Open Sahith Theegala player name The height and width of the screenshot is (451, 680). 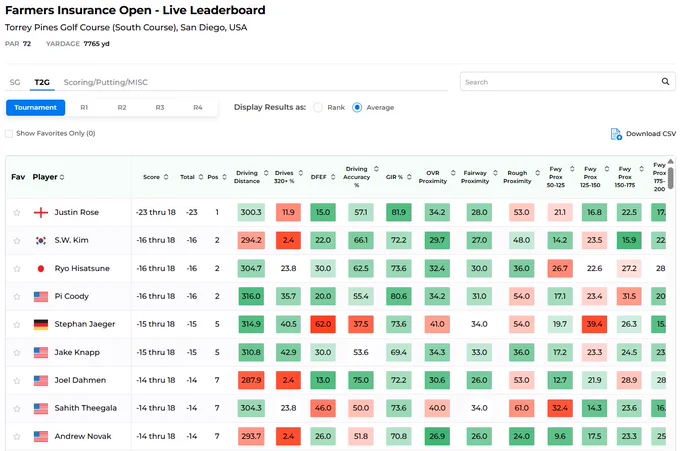click(85, 409)
